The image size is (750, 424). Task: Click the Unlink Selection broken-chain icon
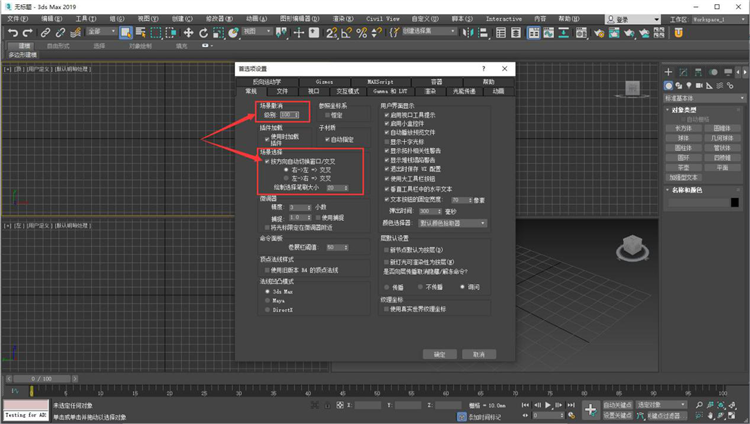pos(60,33)
